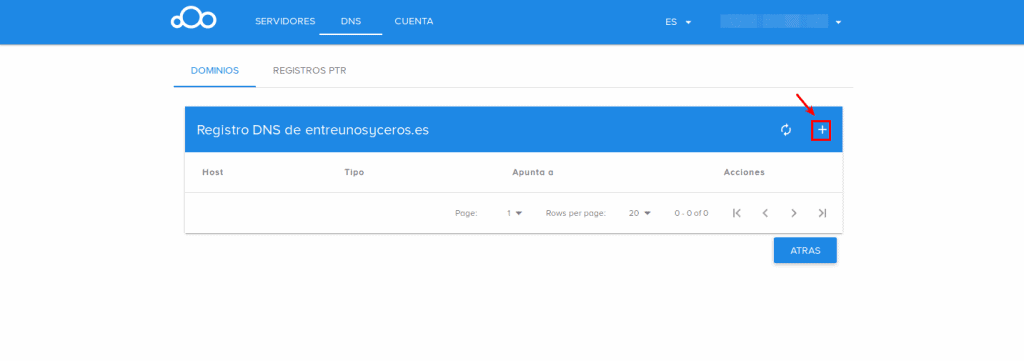Switch to the REGISTROS PTR tab
This screenshot has width=1024, height=361.
point(310,71)
